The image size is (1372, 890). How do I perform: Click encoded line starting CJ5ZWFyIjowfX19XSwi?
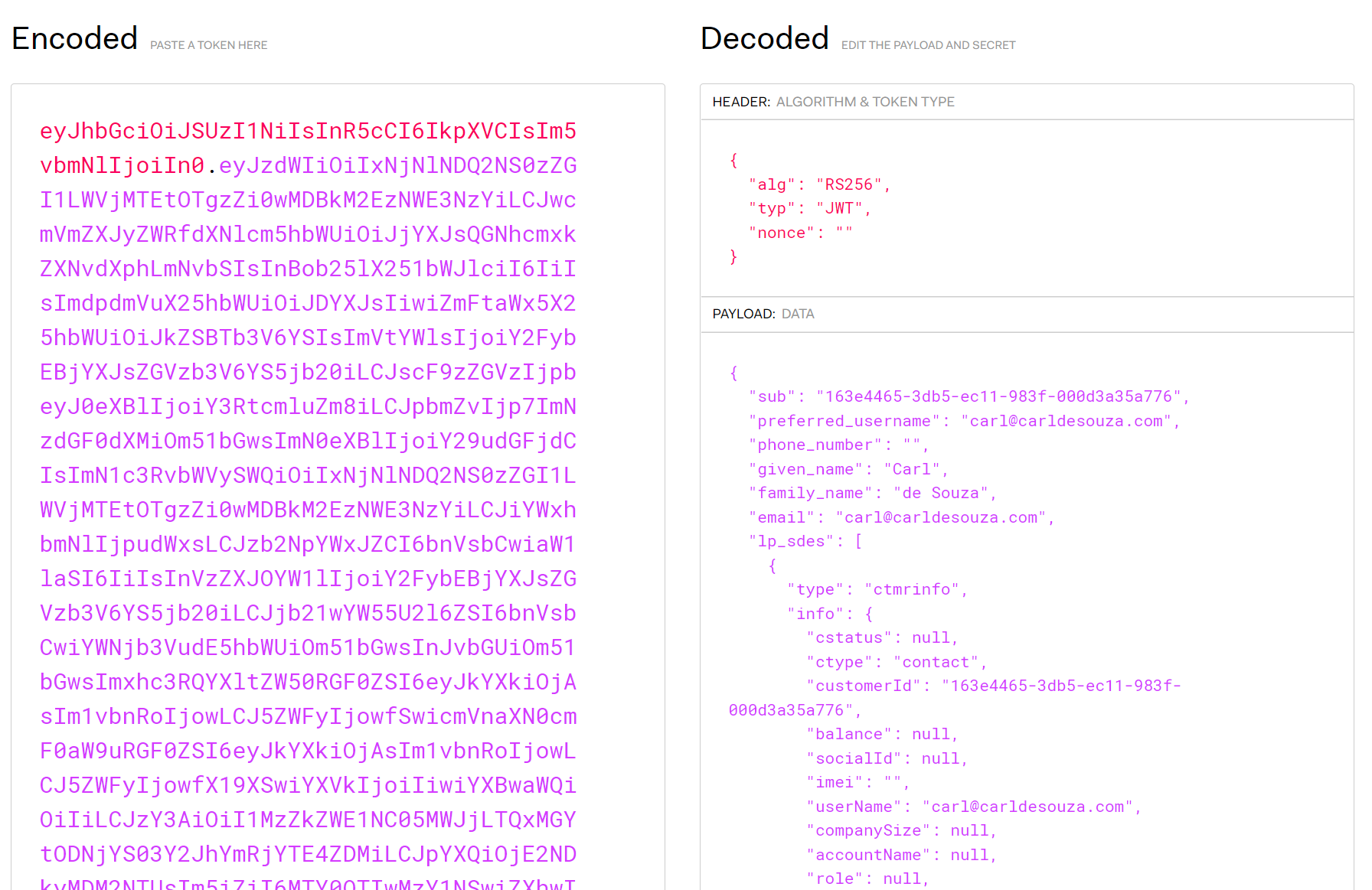[308, 785]
